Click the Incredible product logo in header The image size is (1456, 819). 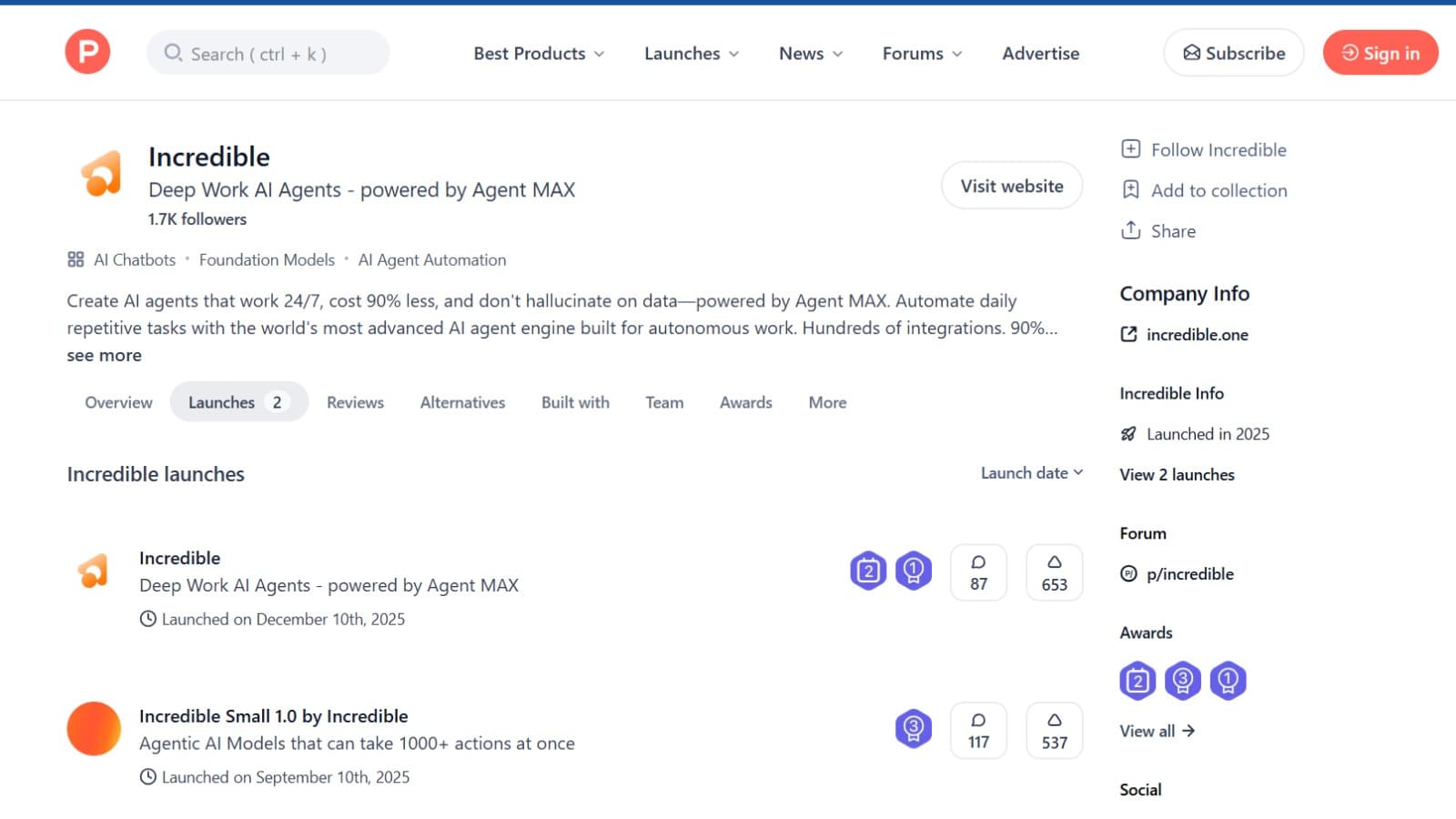tap(102, 173)
